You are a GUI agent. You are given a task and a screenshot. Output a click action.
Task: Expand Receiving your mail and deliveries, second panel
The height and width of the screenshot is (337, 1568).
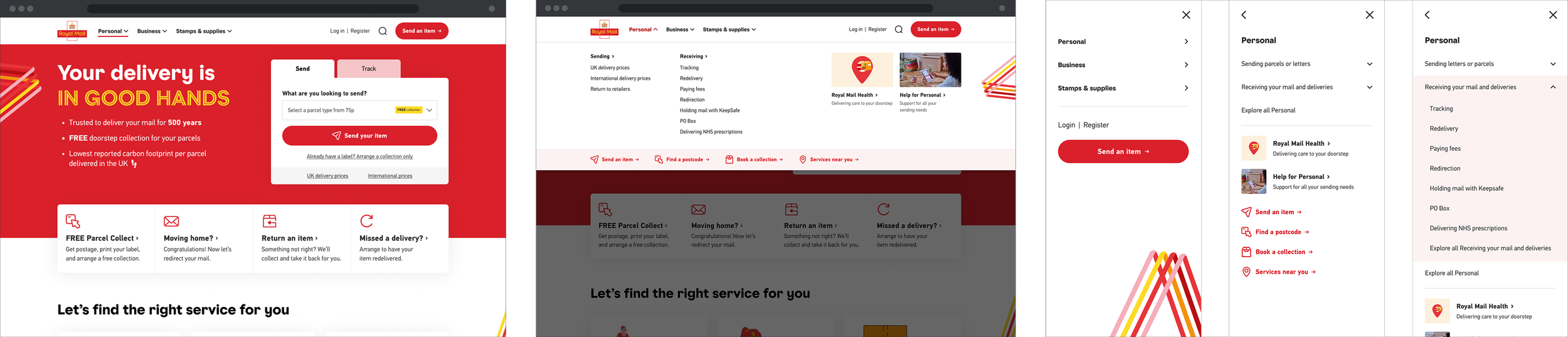tap(1306, 87)
